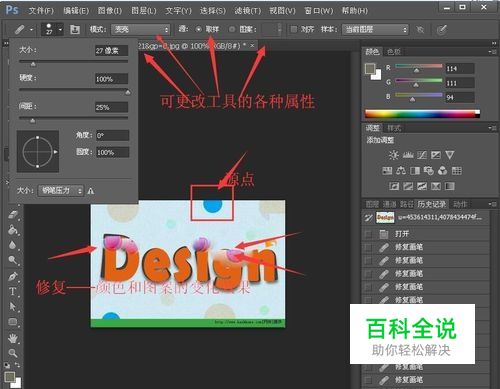Viewport: 500px width, 389px height.
Task: Click the Color Balance adjustment icon
Action: pos(401,171)
